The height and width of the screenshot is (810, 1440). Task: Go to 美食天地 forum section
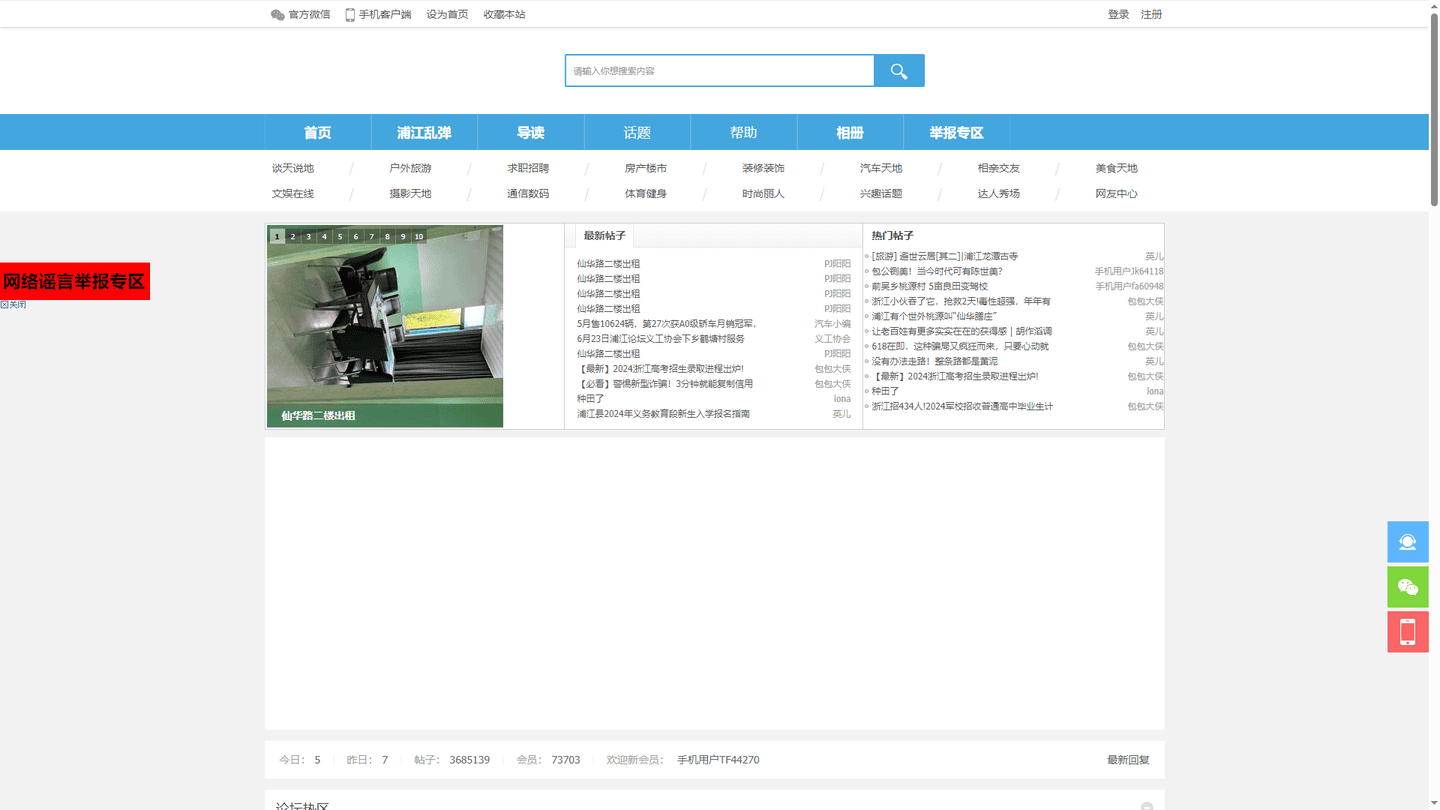[x=1116, y=168]
